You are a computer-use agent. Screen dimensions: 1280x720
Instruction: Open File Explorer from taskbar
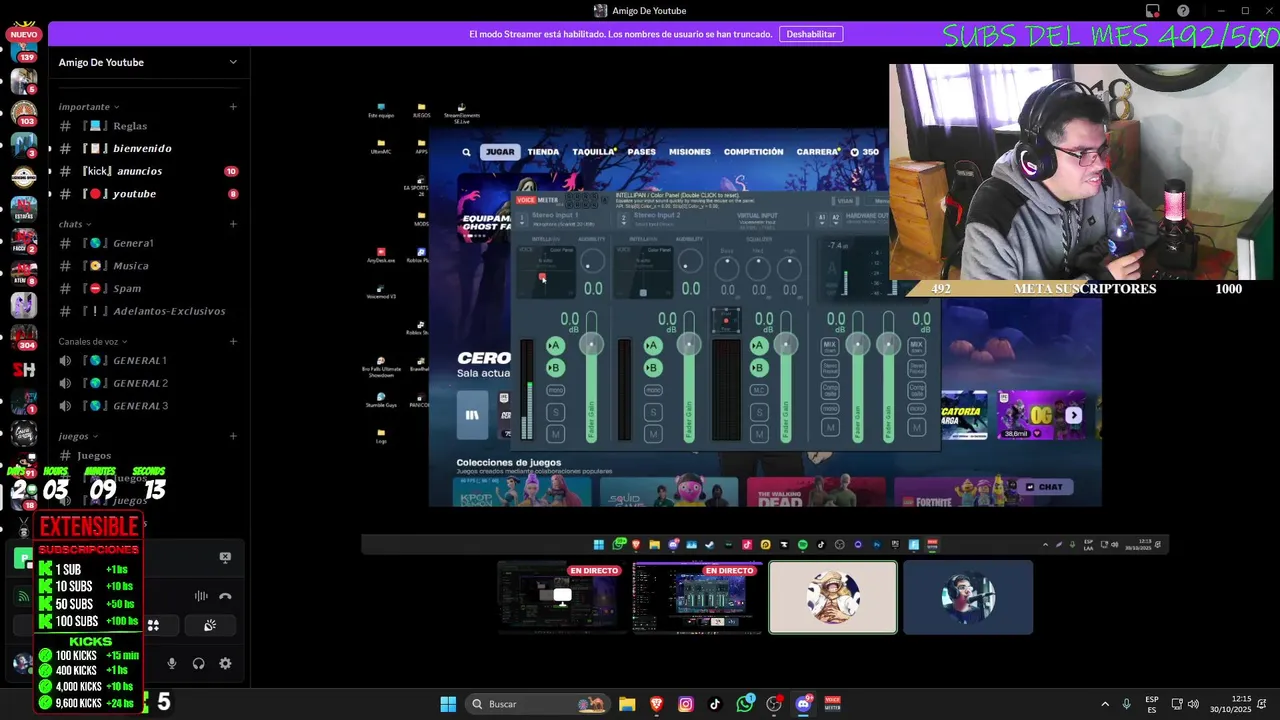[627, 704]
